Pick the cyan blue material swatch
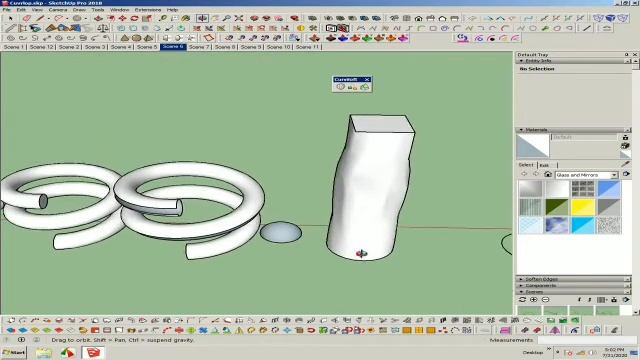This screenshot has height=360, width=640. (583, 226)
